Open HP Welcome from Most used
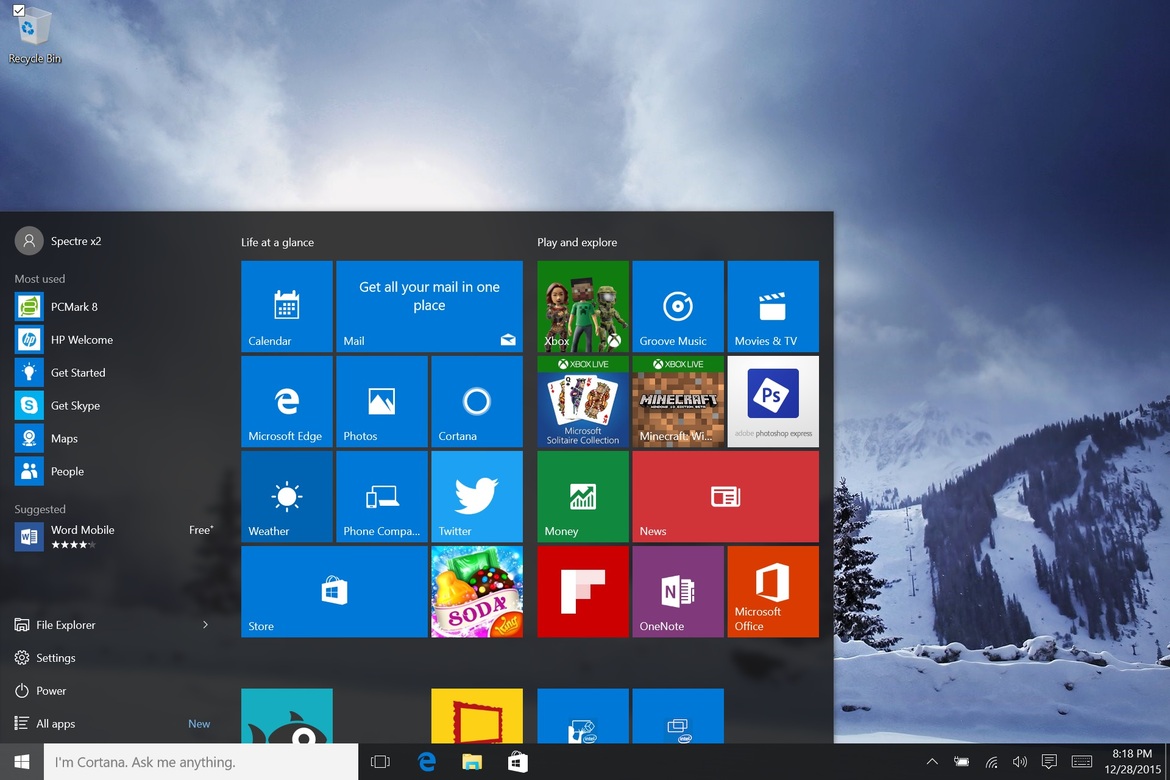 (112, 340)
